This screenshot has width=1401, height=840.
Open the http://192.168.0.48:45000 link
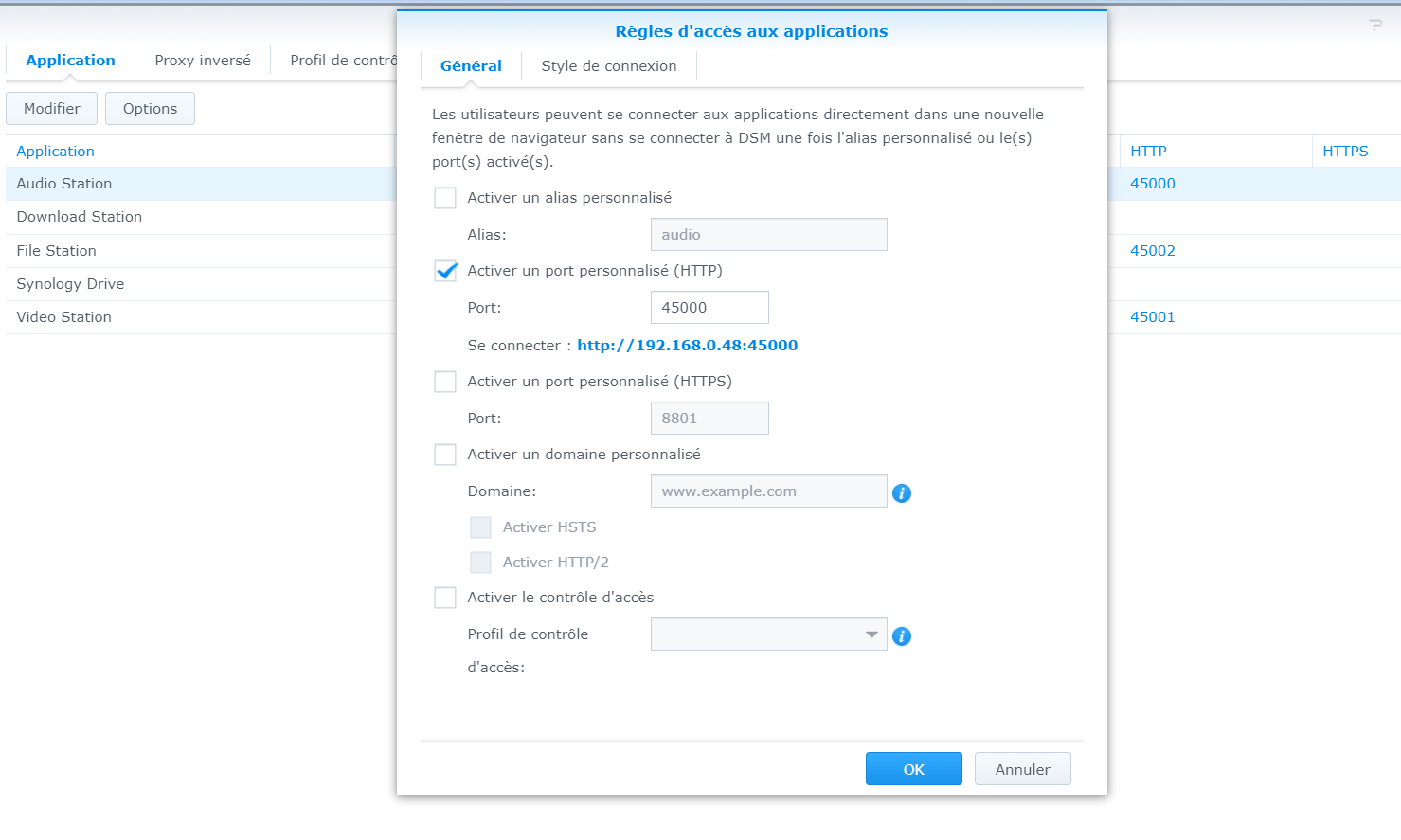click(687, 346)
